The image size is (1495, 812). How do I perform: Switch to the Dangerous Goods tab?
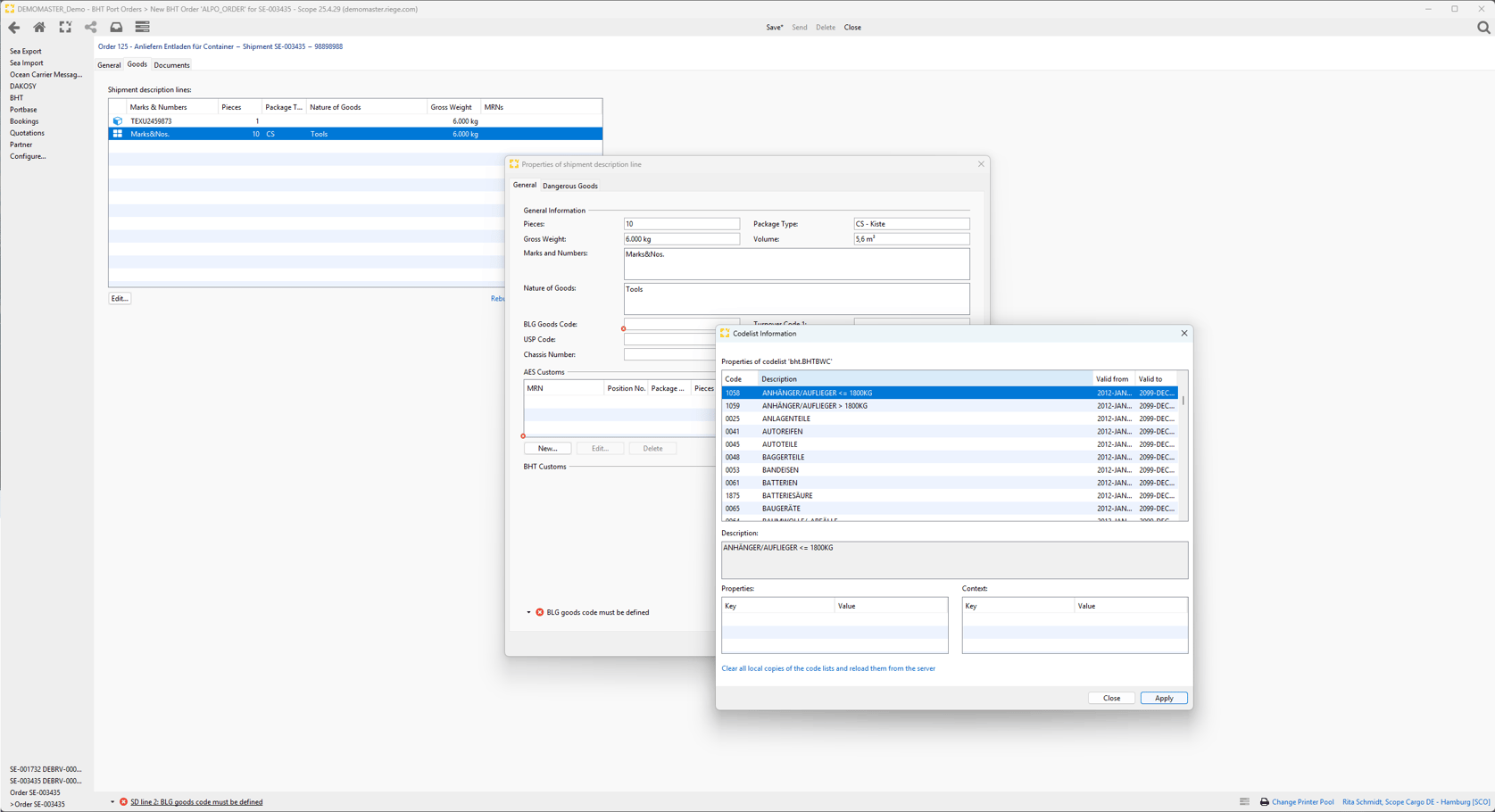pos(569,186)
